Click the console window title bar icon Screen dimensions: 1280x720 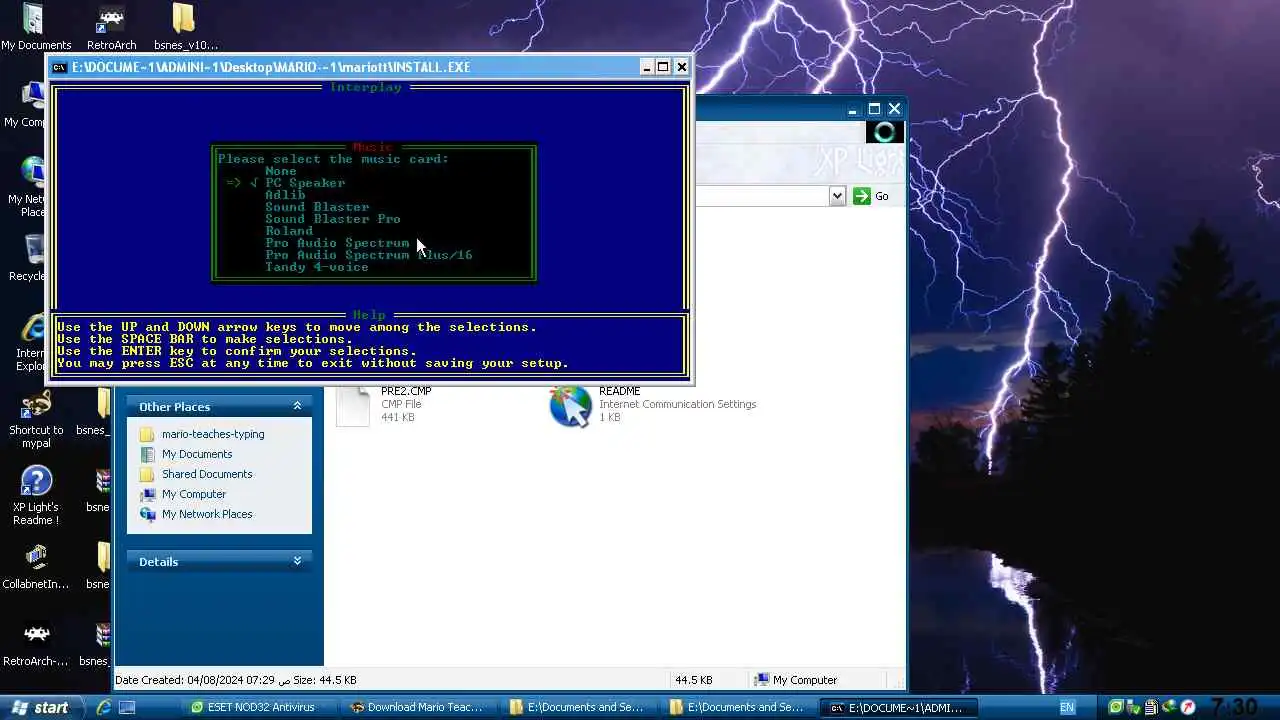point(60,67)
